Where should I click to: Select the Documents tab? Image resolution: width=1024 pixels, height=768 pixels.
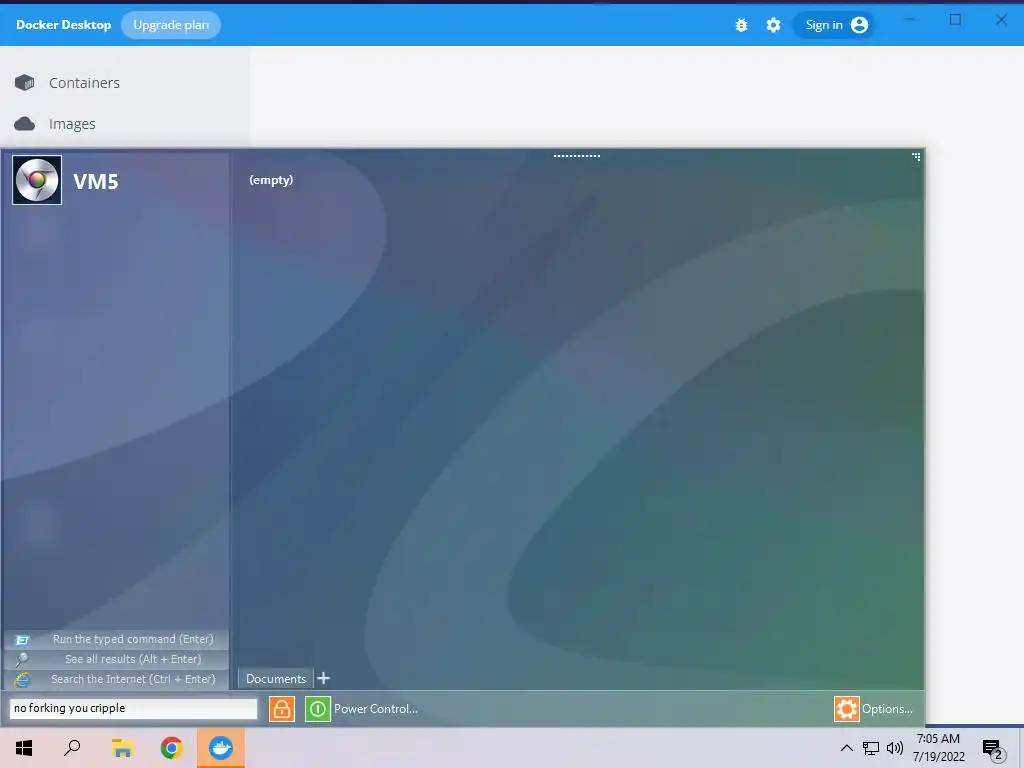point(276,679)
